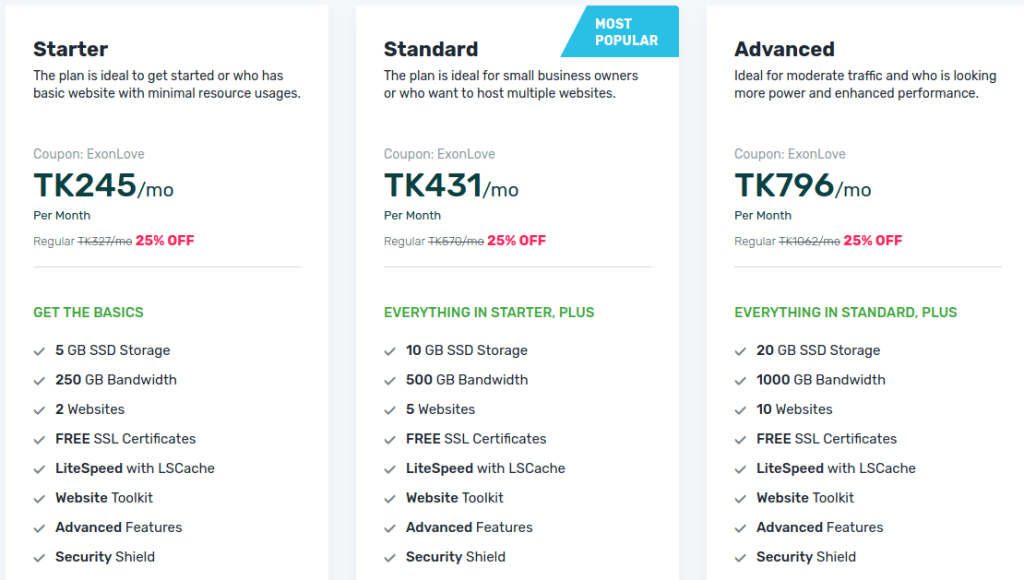Select the MOST POPULAR badge on Standard plan

point(625,31)
